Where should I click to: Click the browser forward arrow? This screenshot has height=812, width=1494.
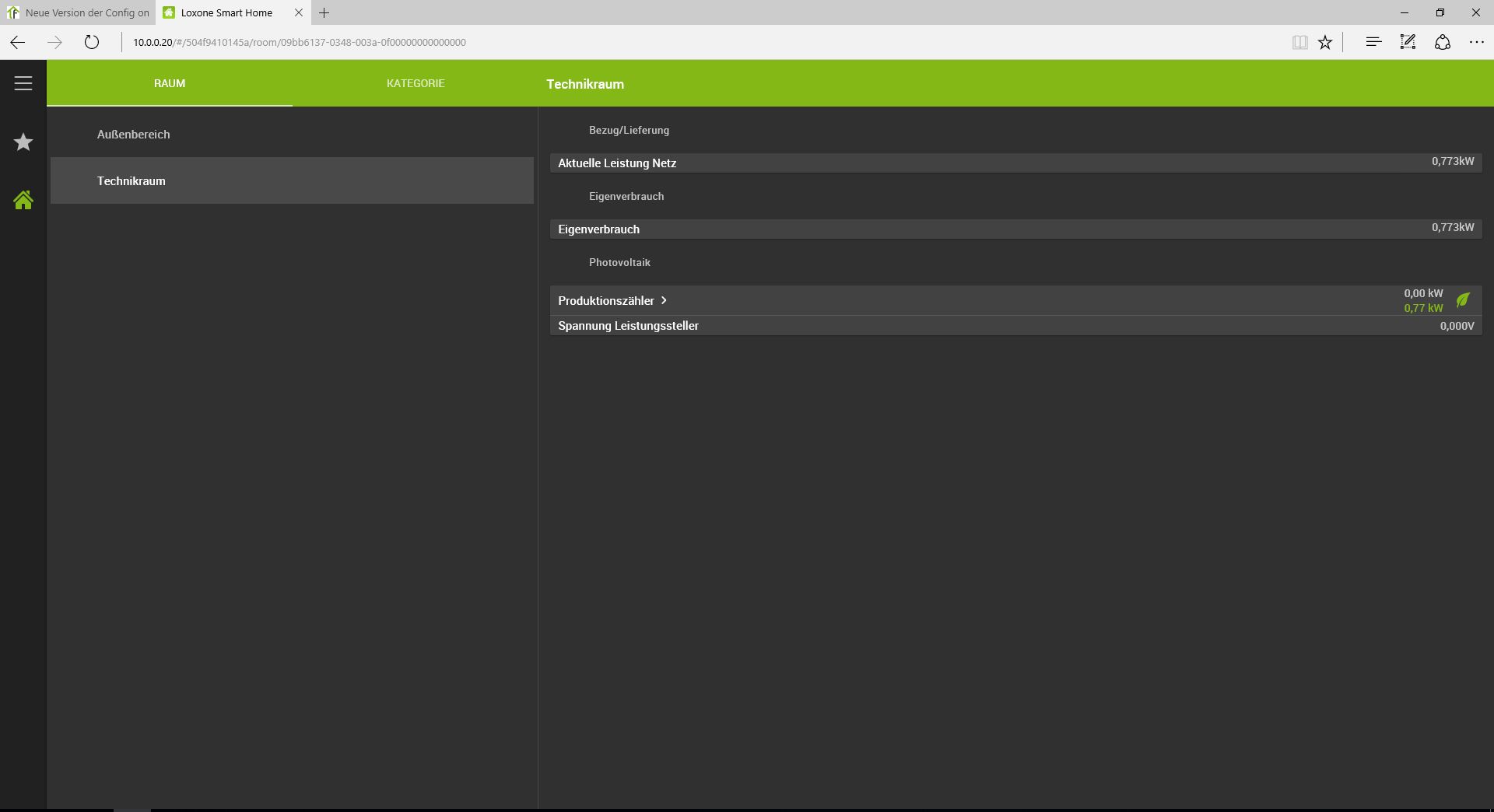(54, 42)
